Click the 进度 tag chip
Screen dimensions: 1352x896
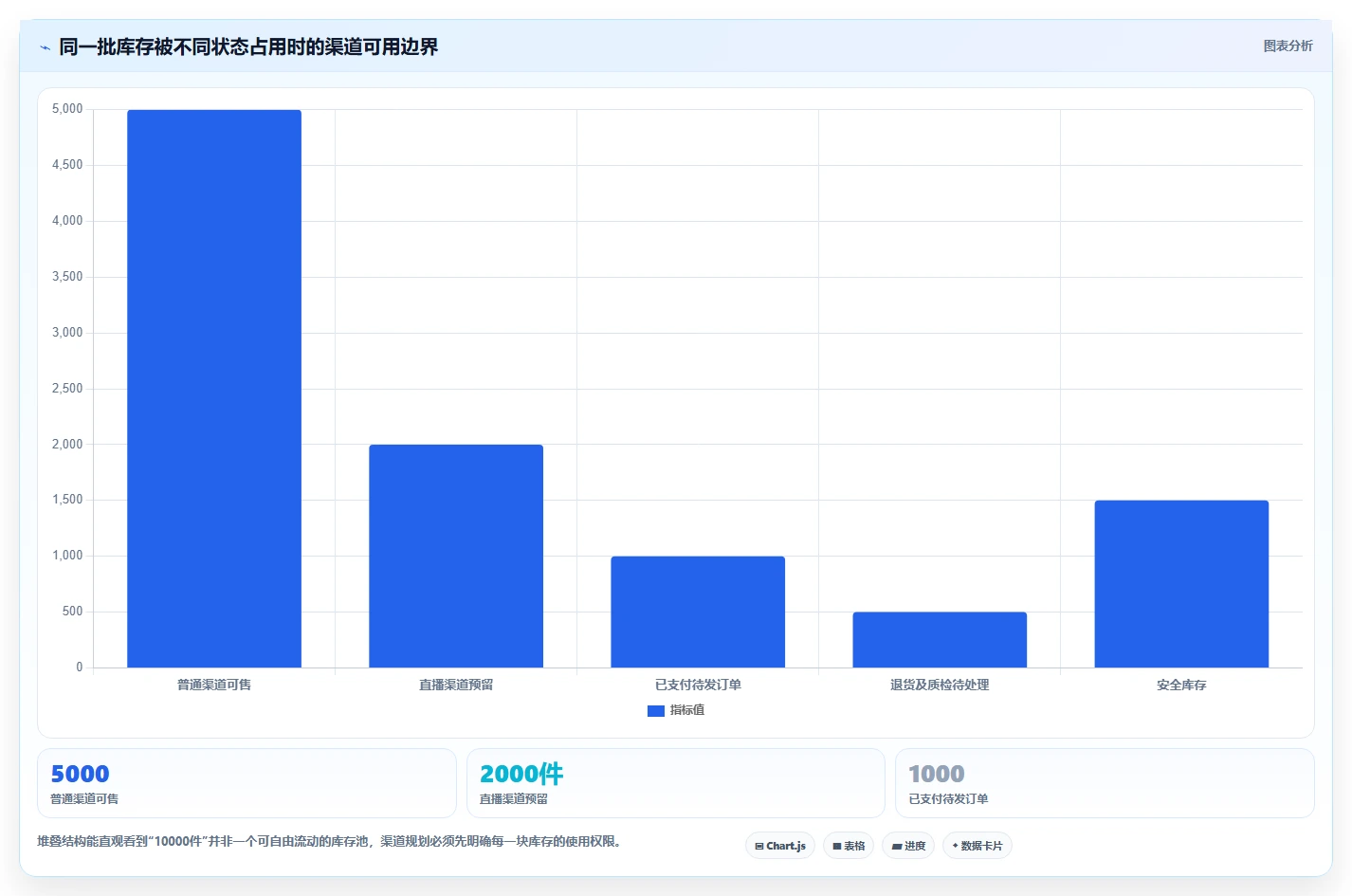click(x=908, y=846)
